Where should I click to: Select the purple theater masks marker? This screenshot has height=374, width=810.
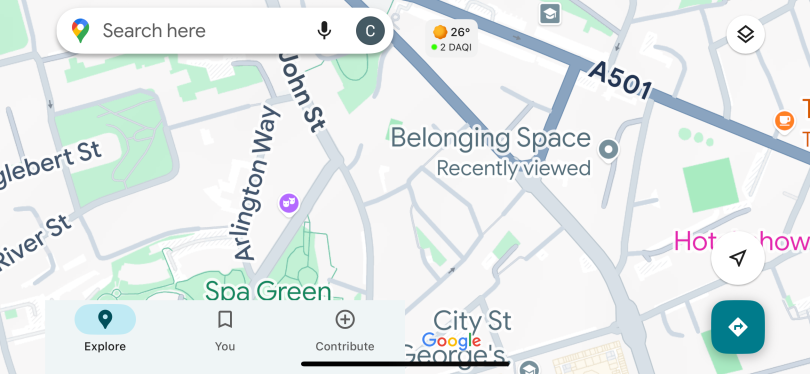(x=289, y=203)
